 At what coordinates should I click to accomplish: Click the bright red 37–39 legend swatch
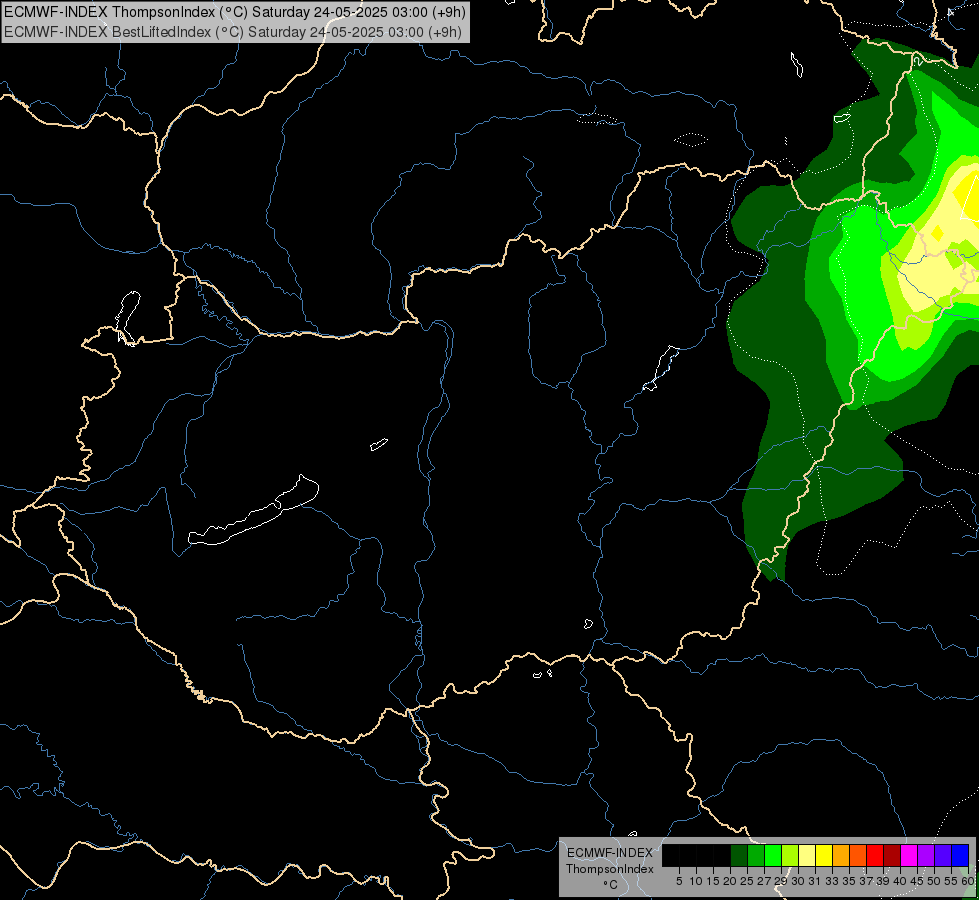point(875,856)
